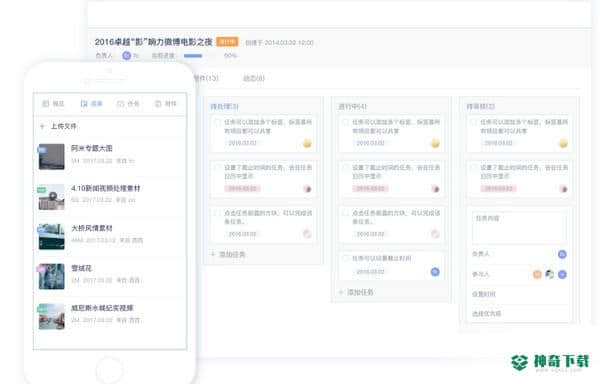Click the orange status badge next to title

[x=227, y=42]
